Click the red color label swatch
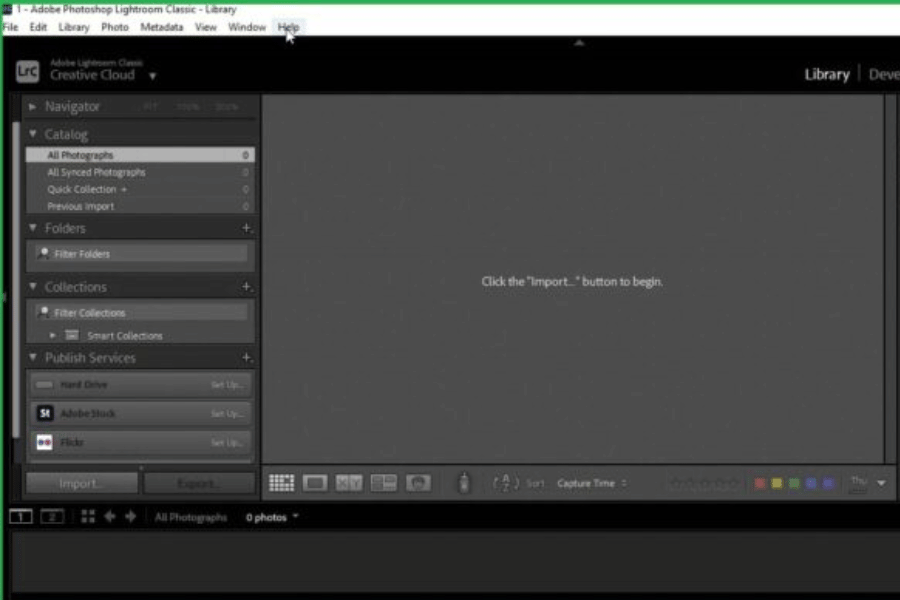Image resolution: width=900 pixels, height=600 pixels. coord(760,483)
